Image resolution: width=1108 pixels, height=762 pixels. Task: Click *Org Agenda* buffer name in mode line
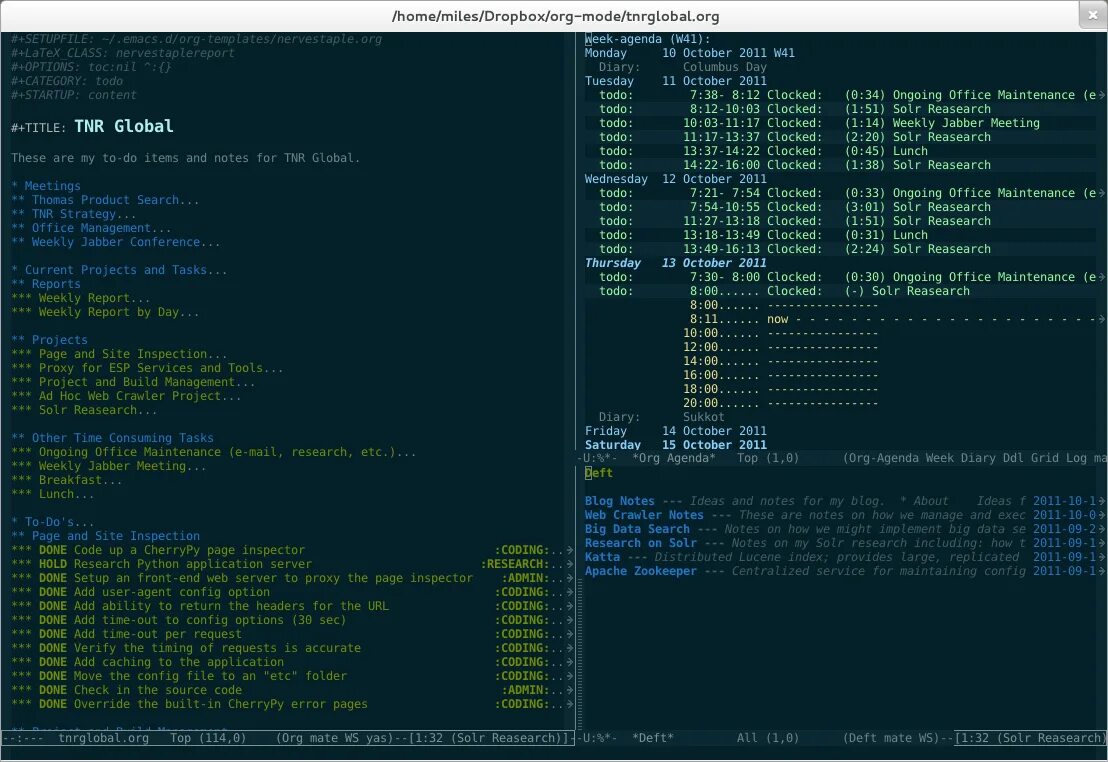[673, 458]
